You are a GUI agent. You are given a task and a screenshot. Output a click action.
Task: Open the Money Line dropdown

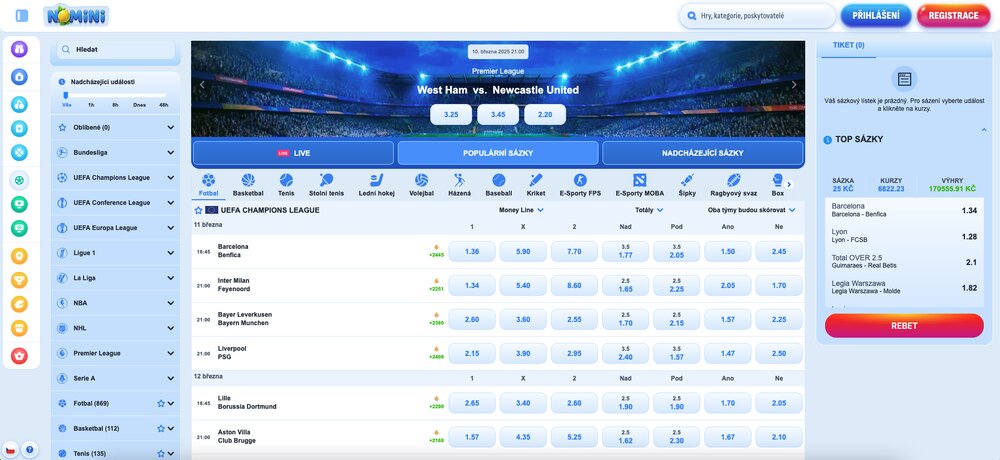(522, 210)
